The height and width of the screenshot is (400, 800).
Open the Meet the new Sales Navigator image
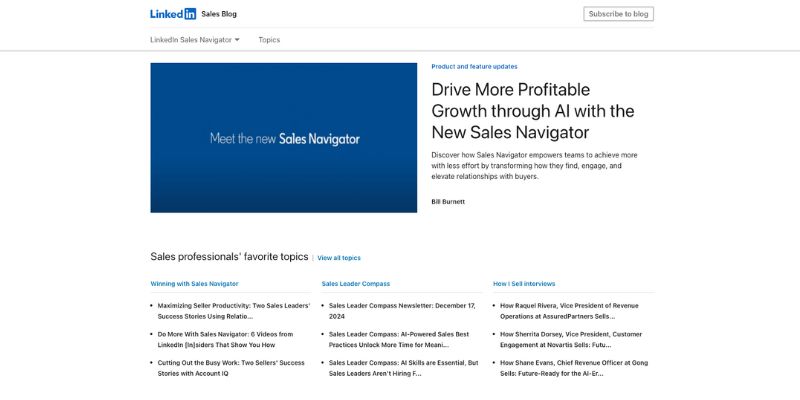point(284,138)
